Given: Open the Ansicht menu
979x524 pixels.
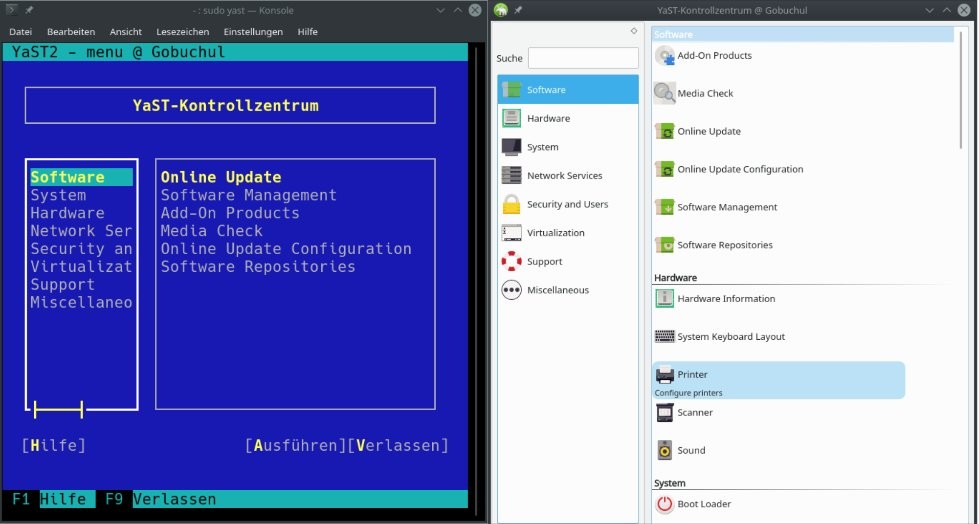Looking at the screenshot, I should coord(125,32).
